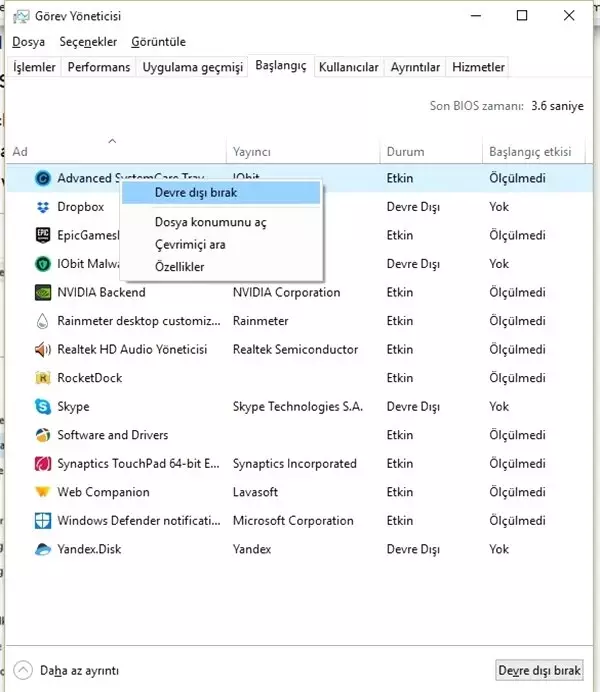
Task: Click Dropbox's Devre Dışı status cell
Action: (413, 207)
